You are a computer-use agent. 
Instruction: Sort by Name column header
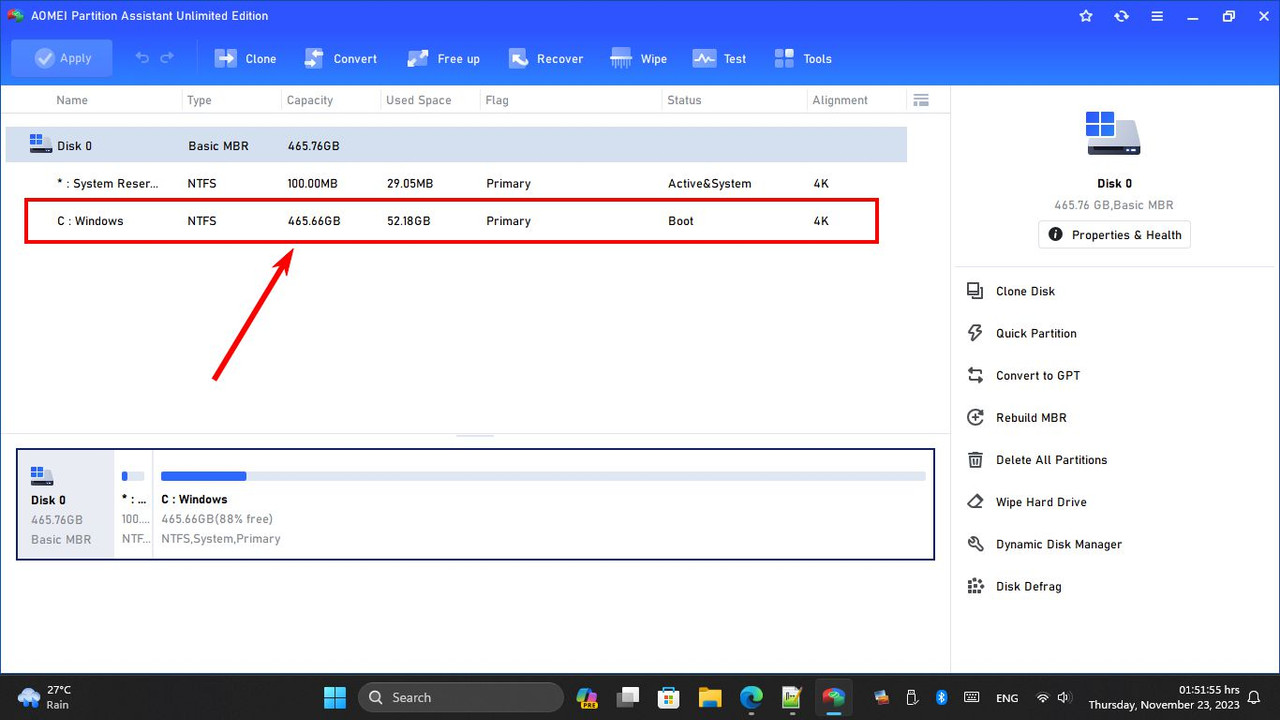pyautogui.click(x=72, y=100)
